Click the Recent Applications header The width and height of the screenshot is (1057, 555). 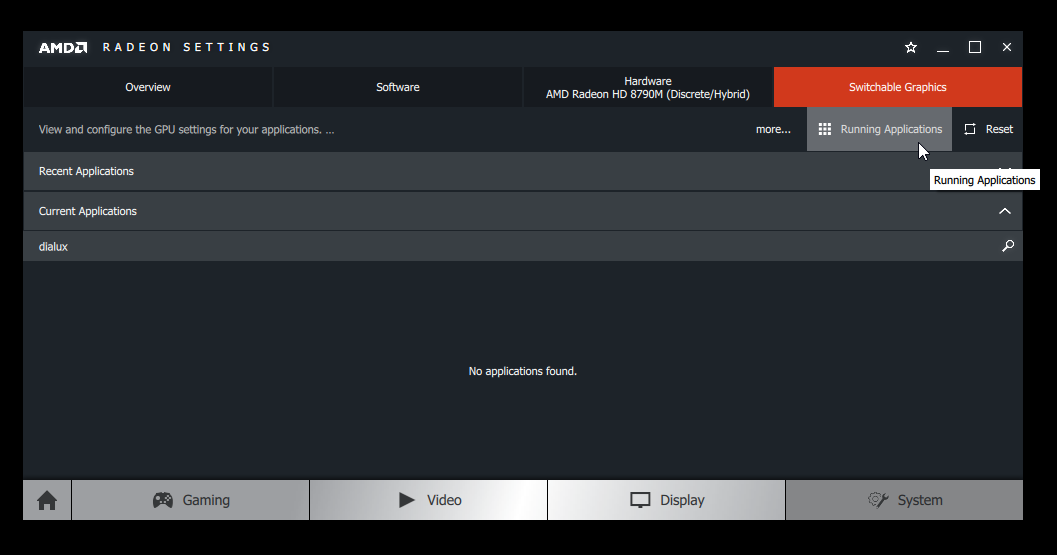coord(523,171)
